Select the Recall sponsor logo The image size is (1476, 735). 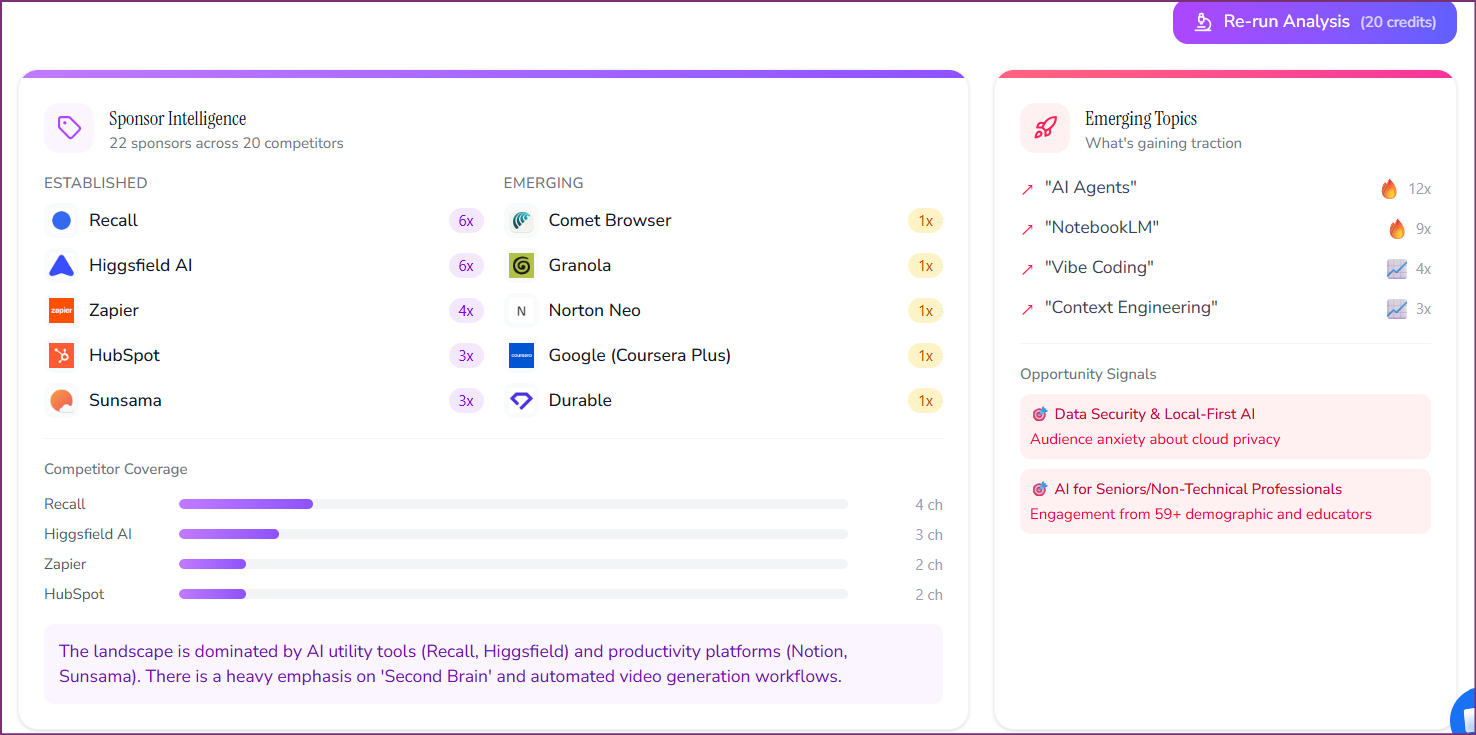tap(61, 220)
